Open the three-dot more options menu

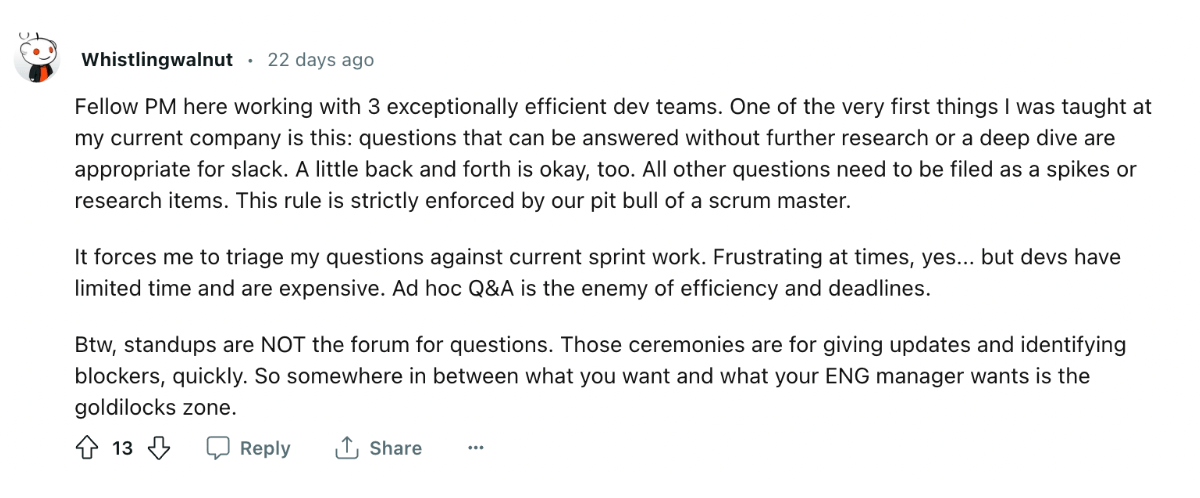(476, 448)
